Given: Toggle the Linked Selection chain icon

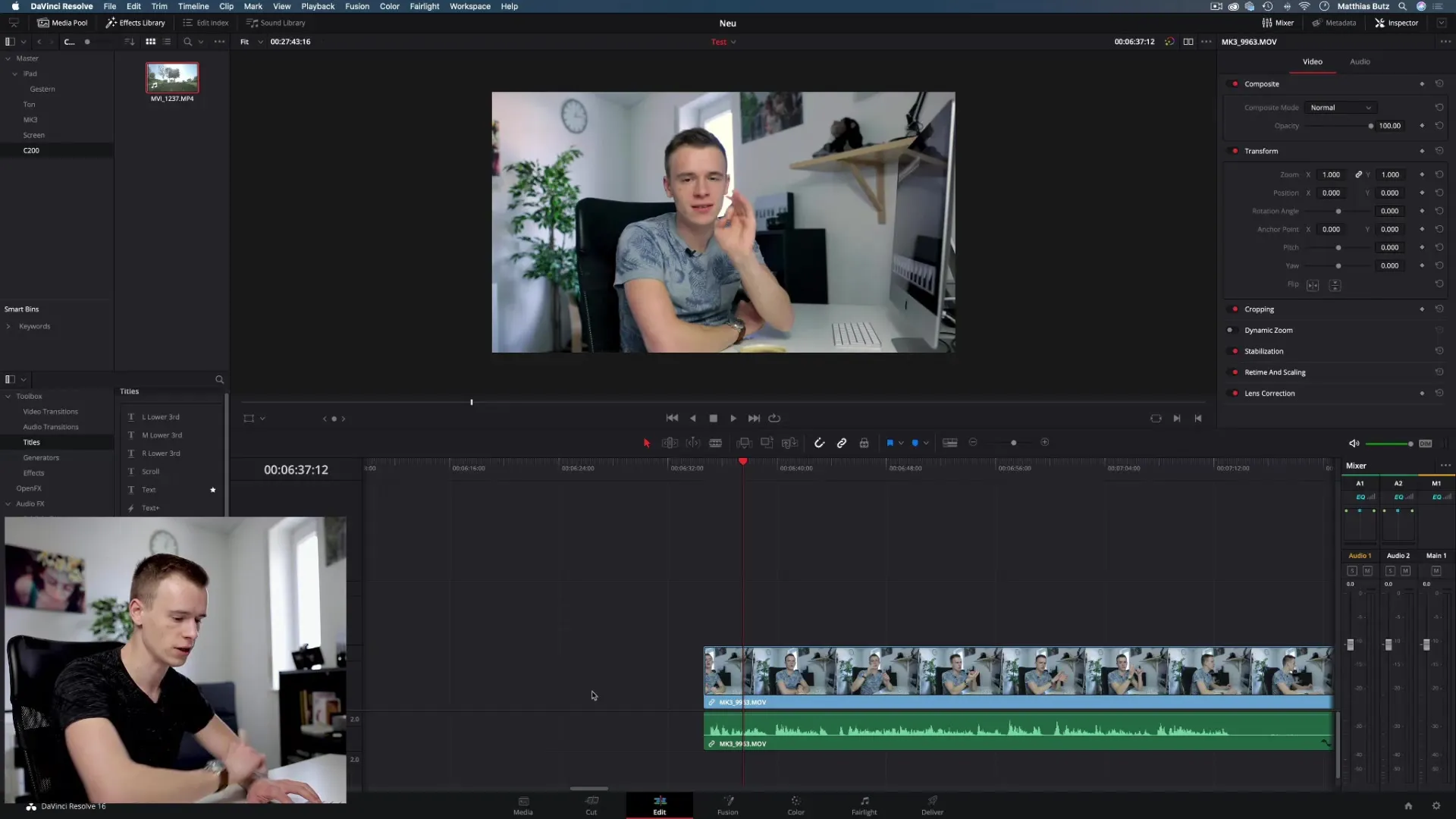Looking at the screenshot, I should click(842, 443).
